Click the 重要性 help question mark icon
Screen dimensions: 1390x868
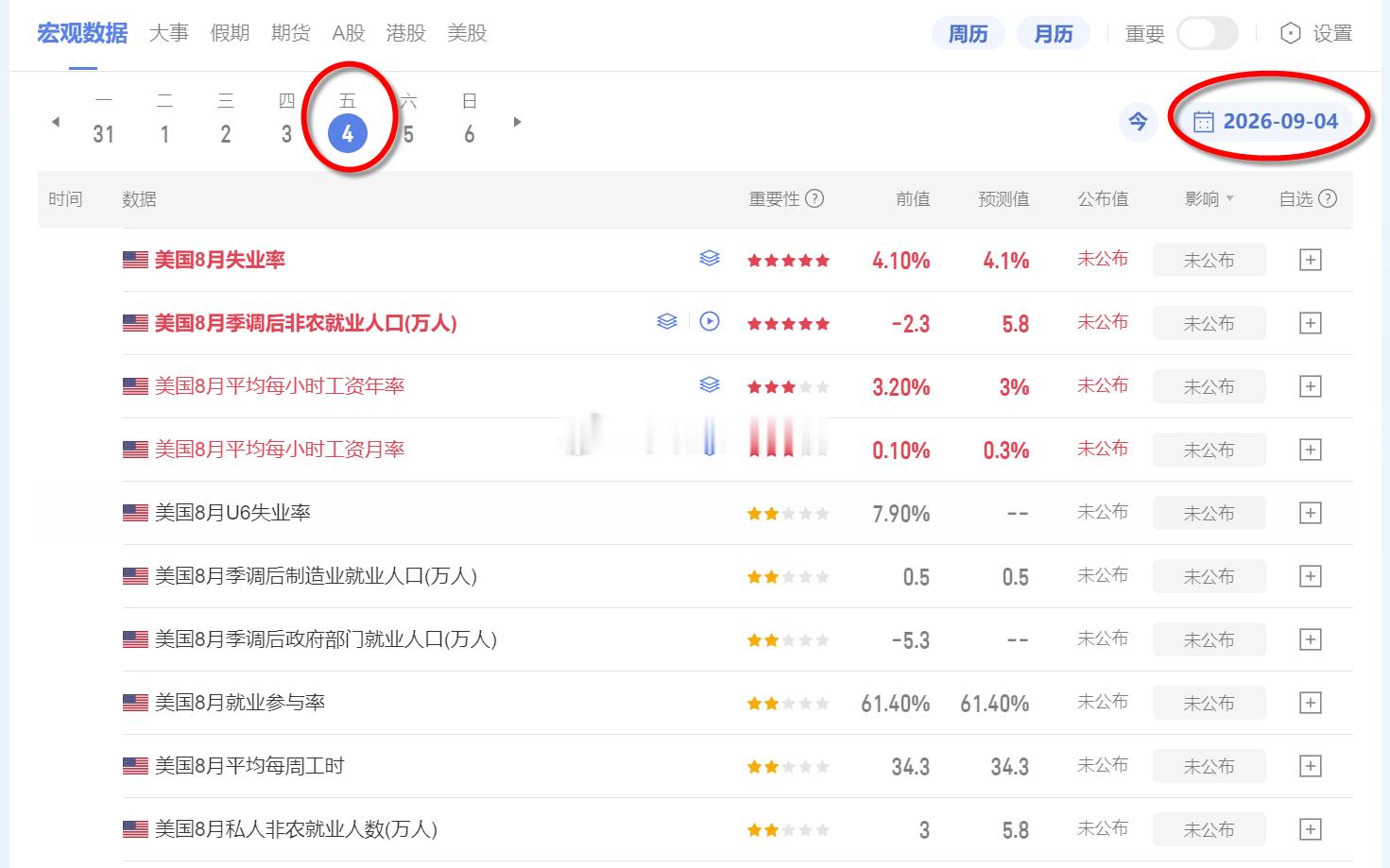pos(815,198)
